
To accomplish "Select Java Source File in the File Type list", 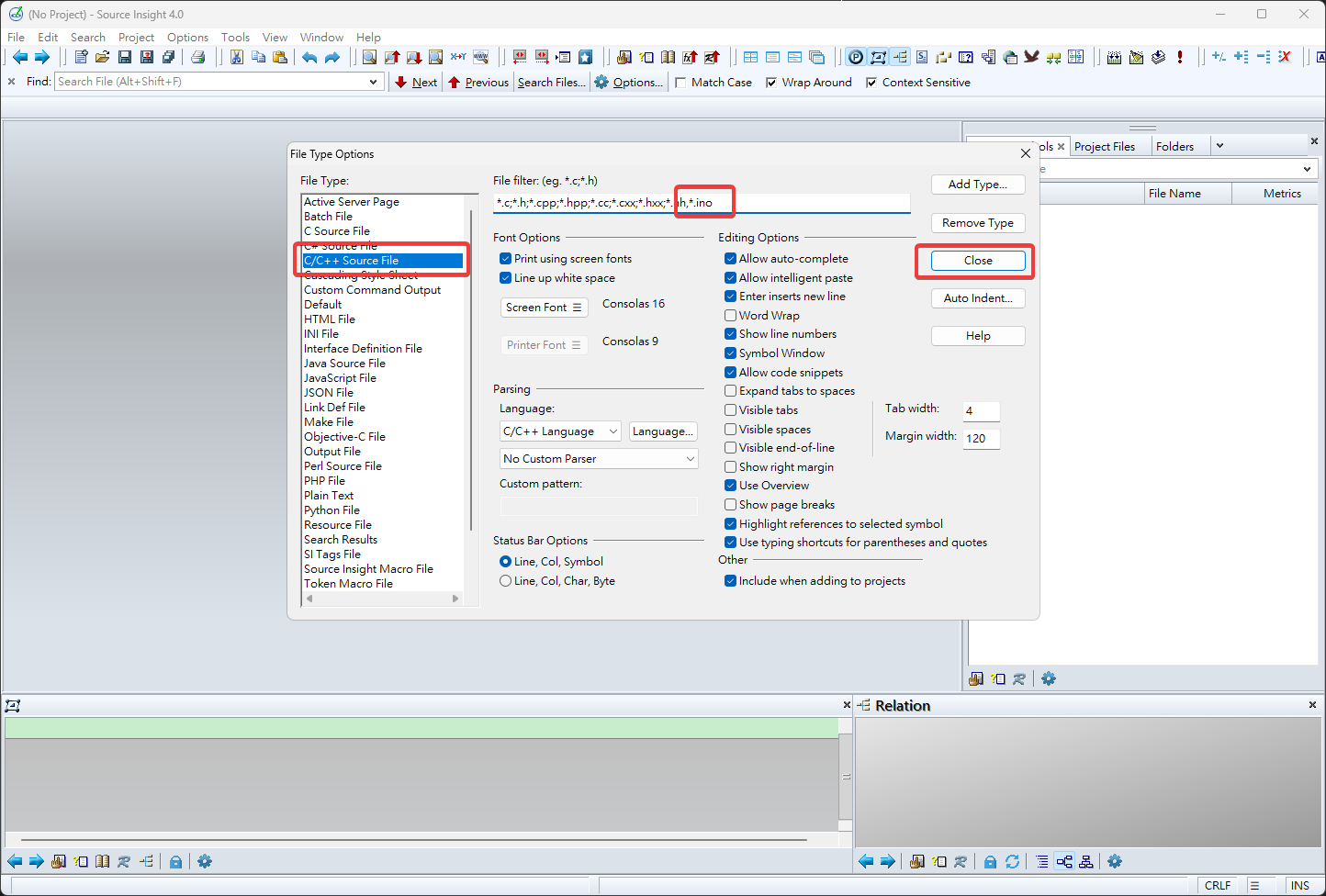I will pos(345,364).
